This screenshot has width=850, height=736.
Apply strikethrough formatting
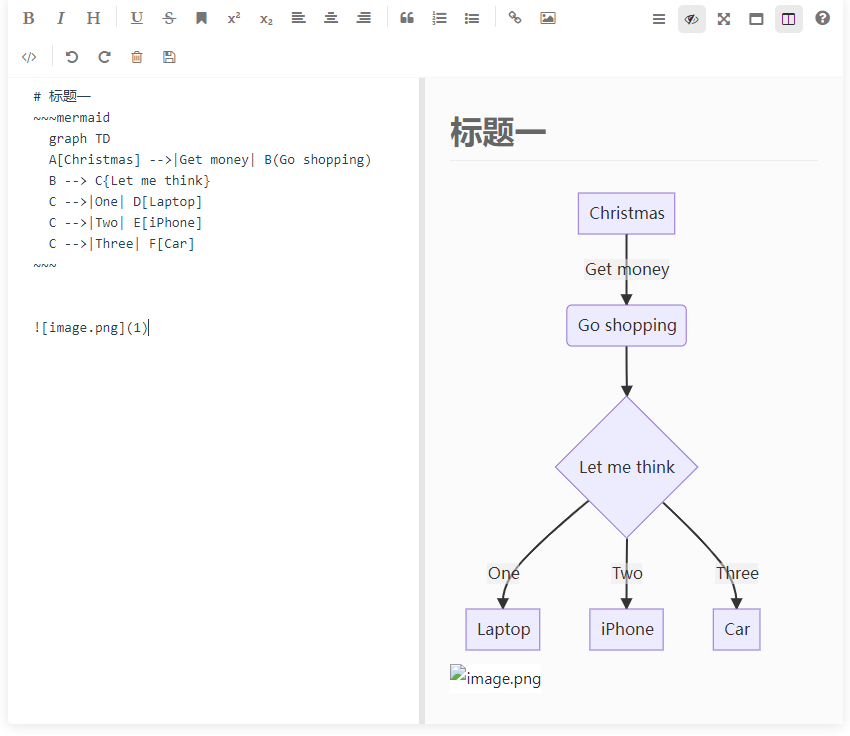point(169,18)
